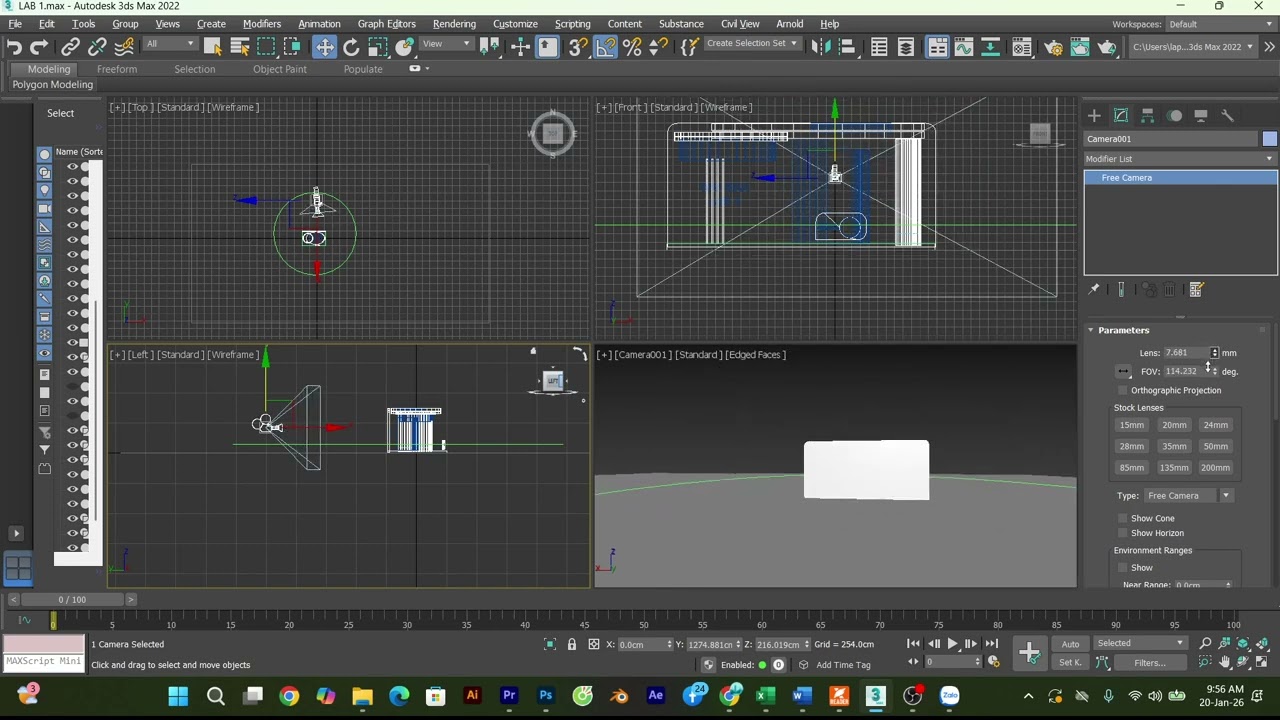1280x720 pixels.
Task: Switch to the Freeform ribbon tab
Action: [x=117, y=70]
